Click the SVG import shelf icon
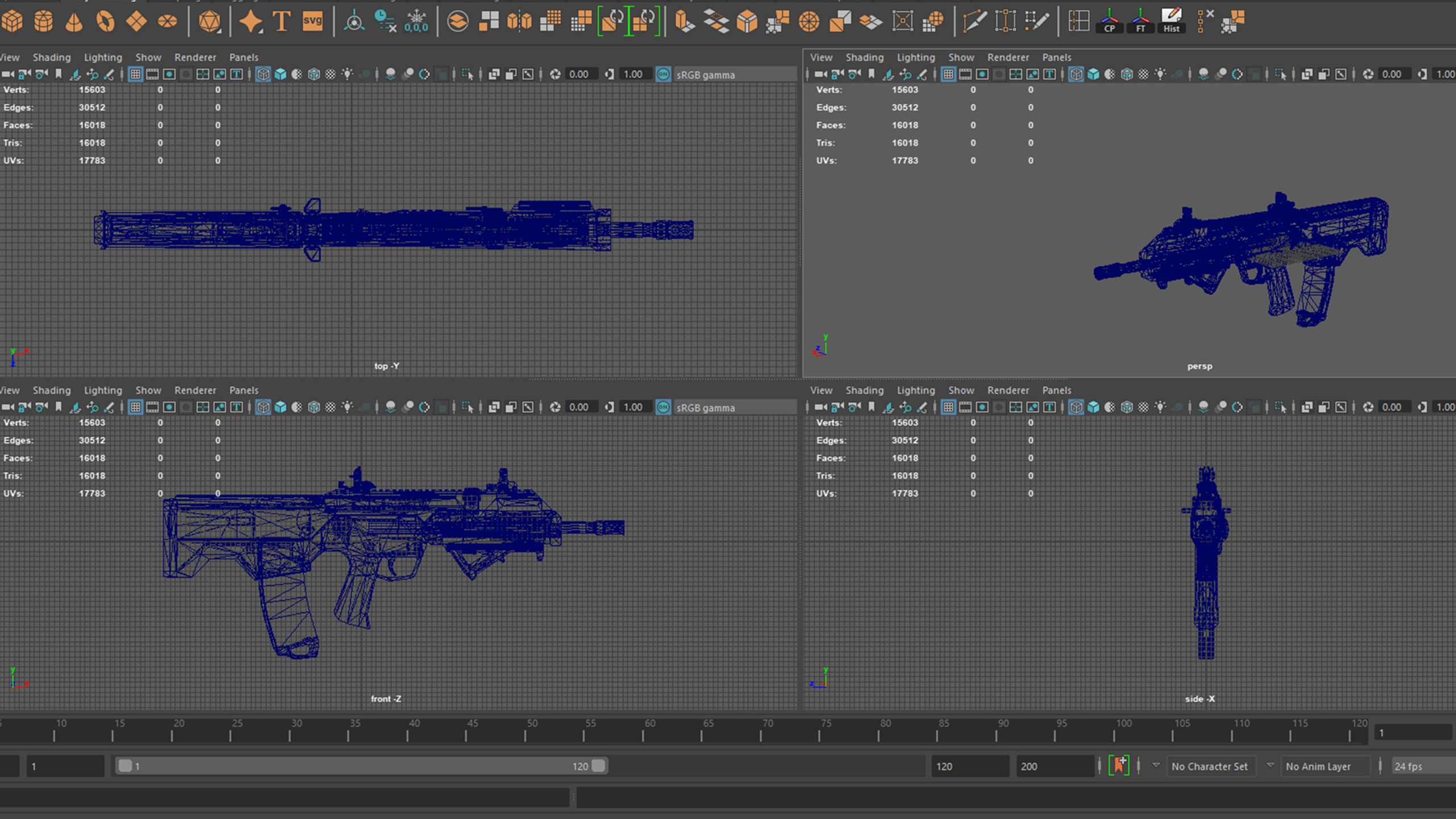The height and width of the screenshot is (819, 1456). [312, 22]
